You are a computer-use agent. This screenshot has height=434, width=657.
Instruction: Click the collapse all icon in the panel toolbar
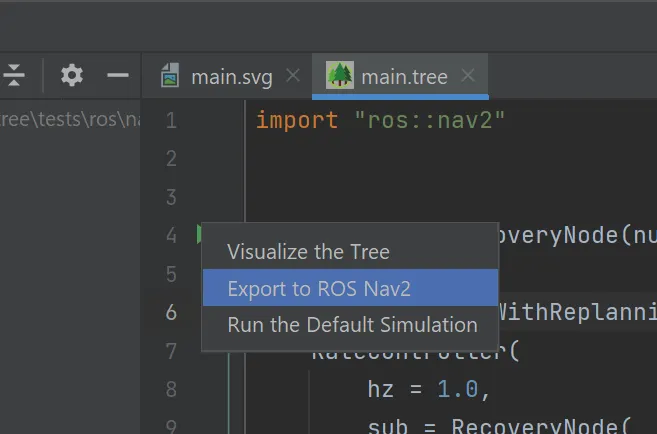coord(13,75)
